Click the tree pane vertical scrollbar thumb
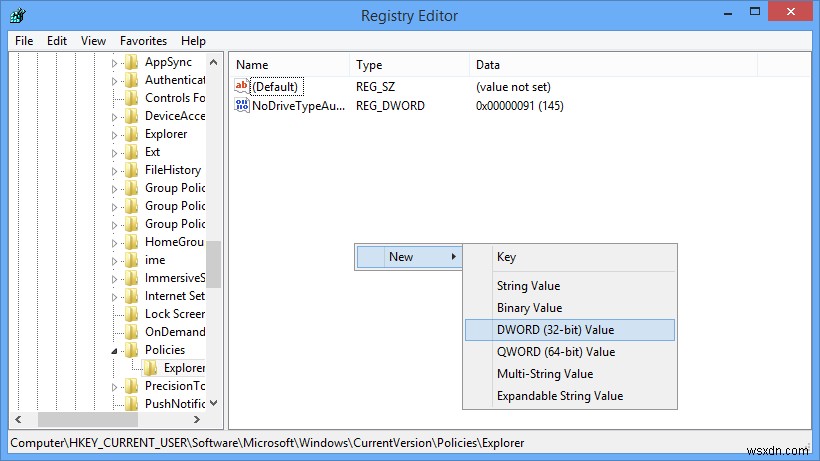 213,265
